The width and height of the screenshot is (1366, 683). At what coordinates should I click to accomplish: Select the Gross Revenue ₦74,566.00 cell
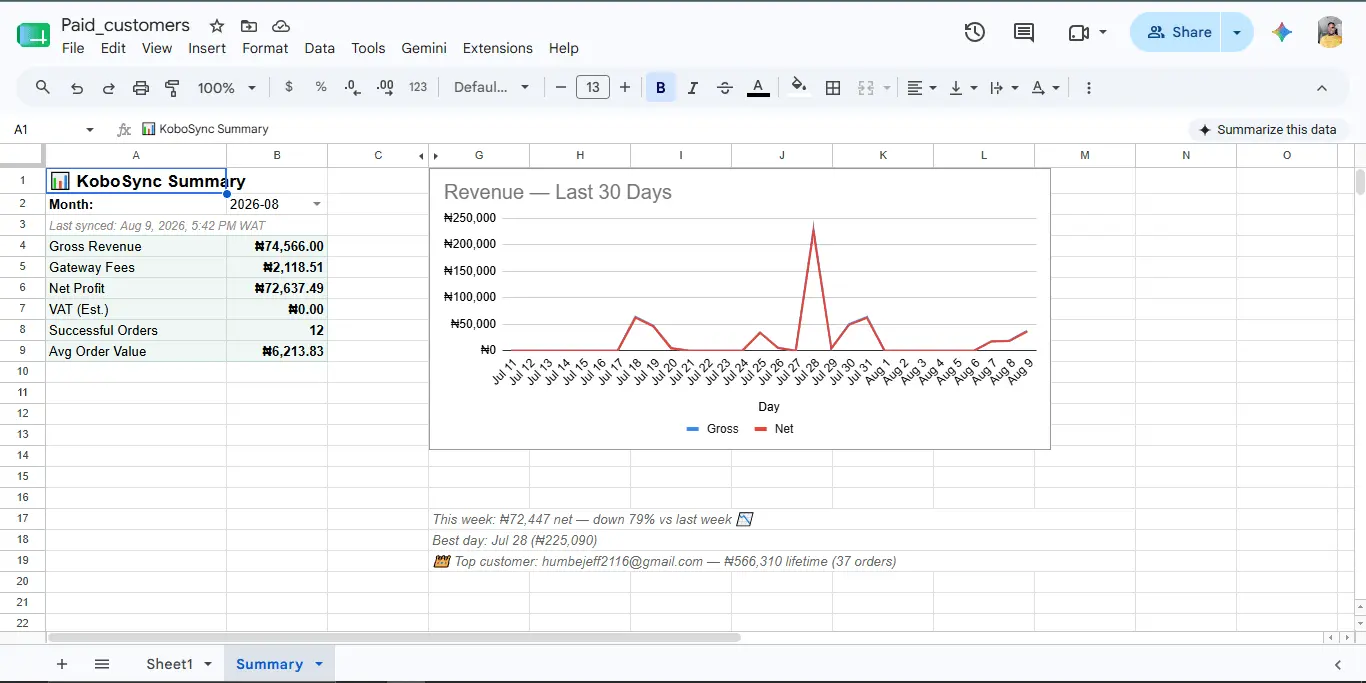click(x=277, y=246)
